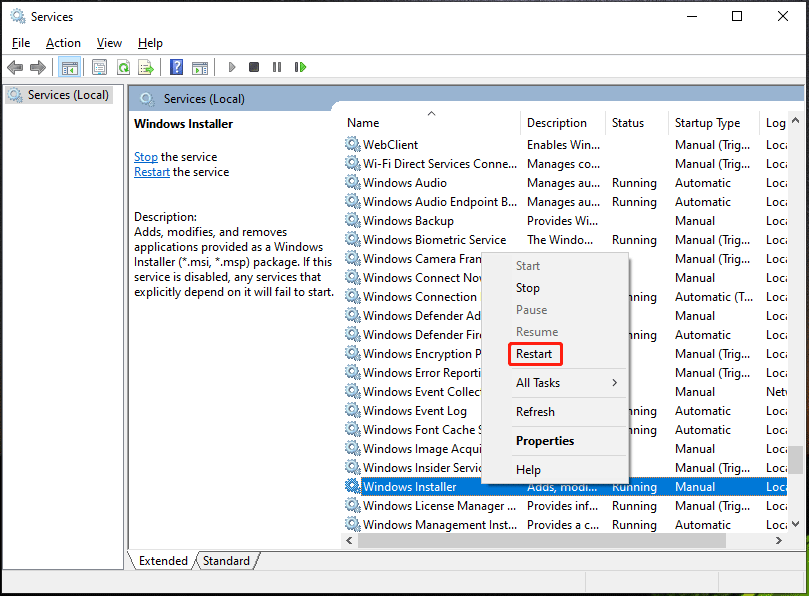
Task: Choose Refresh in the context menu
Action: click(556, 412)
